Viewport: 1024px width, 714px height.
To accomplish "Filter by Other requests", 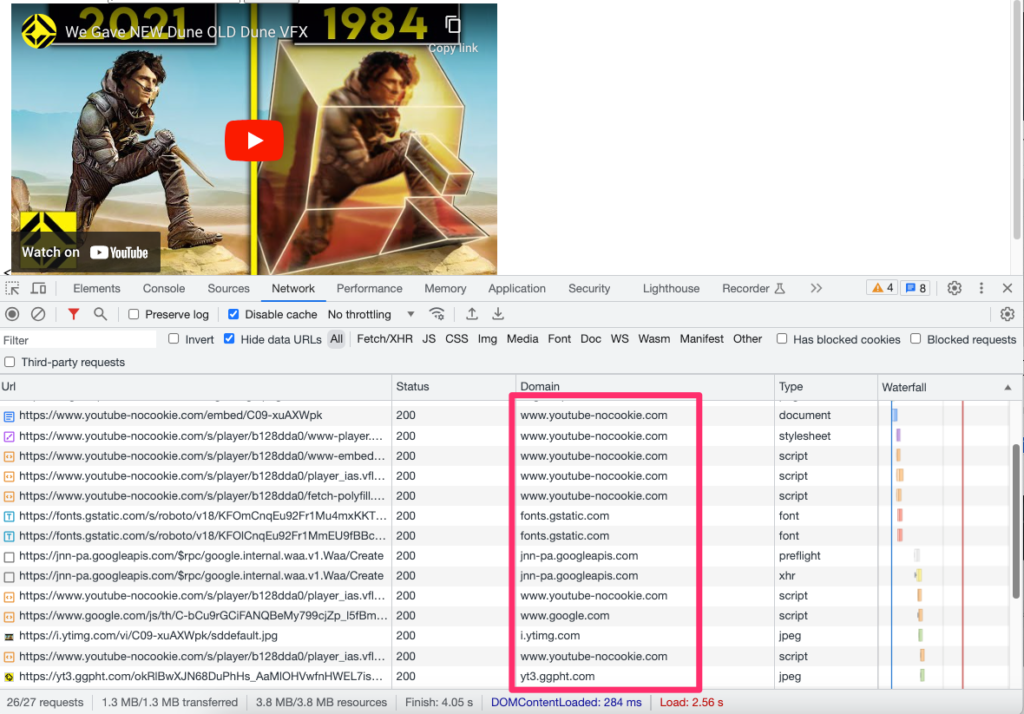I will click(x=747, y=339).
